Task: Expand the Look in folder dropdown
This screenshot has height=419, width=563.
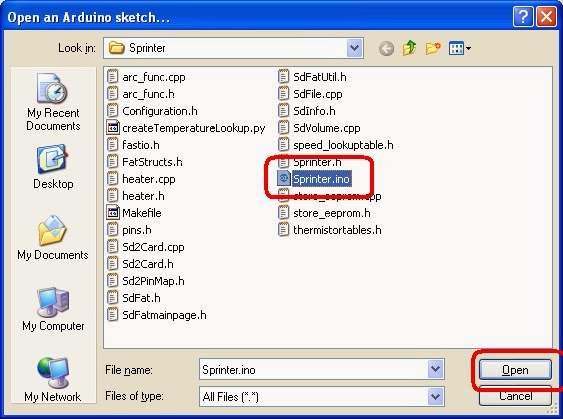Action: [x=355, y=48]
